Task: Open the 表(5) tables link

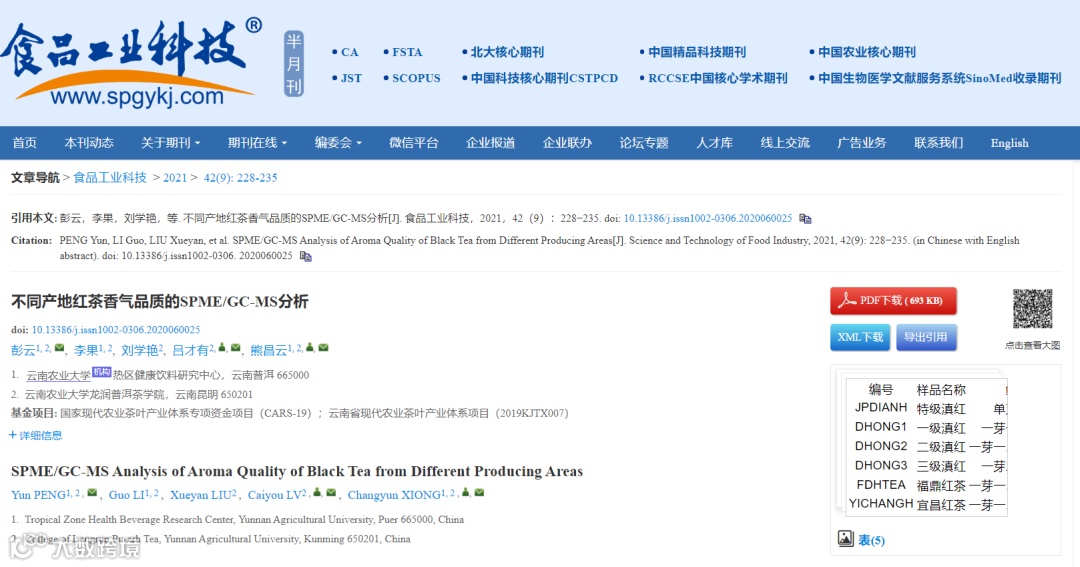Action: tap(871, 541)
